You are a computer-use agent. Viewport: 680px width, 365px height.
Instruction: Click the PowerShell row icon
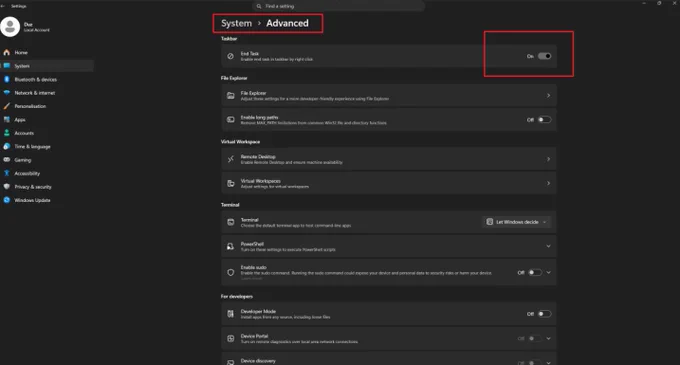pyautogui.click(x=231, y=246)
